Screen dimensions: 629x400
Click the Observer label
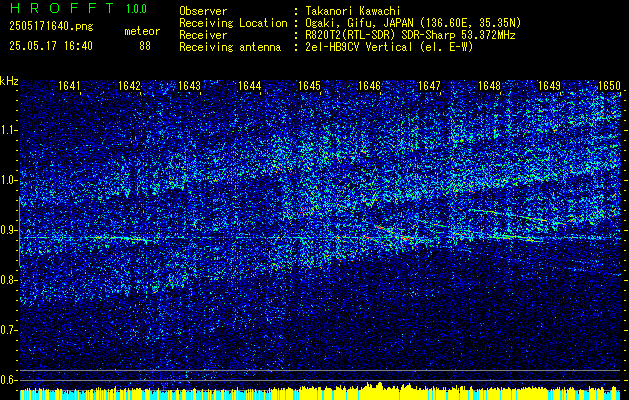(203, 11)
